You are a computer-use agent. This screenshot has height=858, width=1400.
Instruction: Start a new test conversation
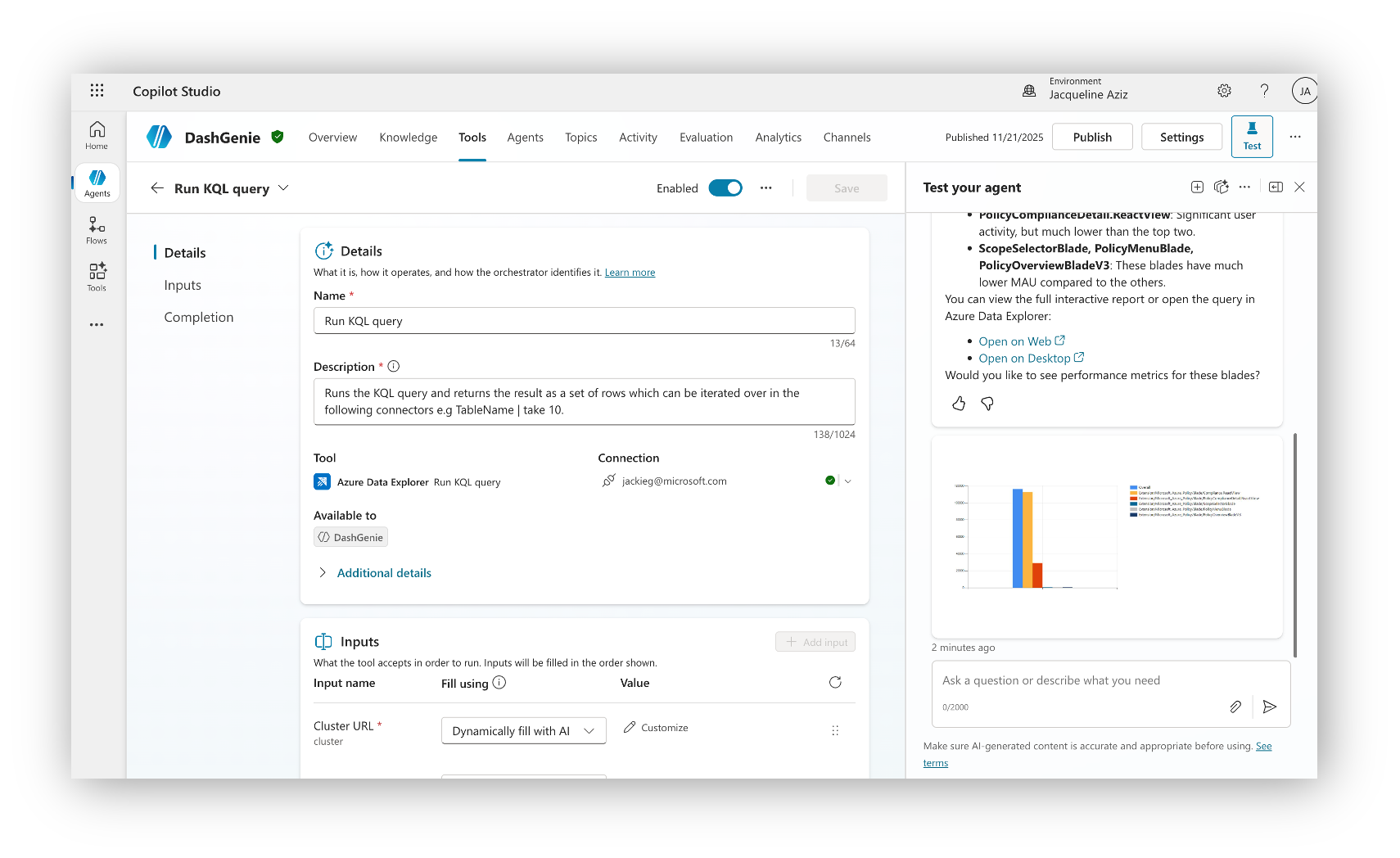point(1197,187)
